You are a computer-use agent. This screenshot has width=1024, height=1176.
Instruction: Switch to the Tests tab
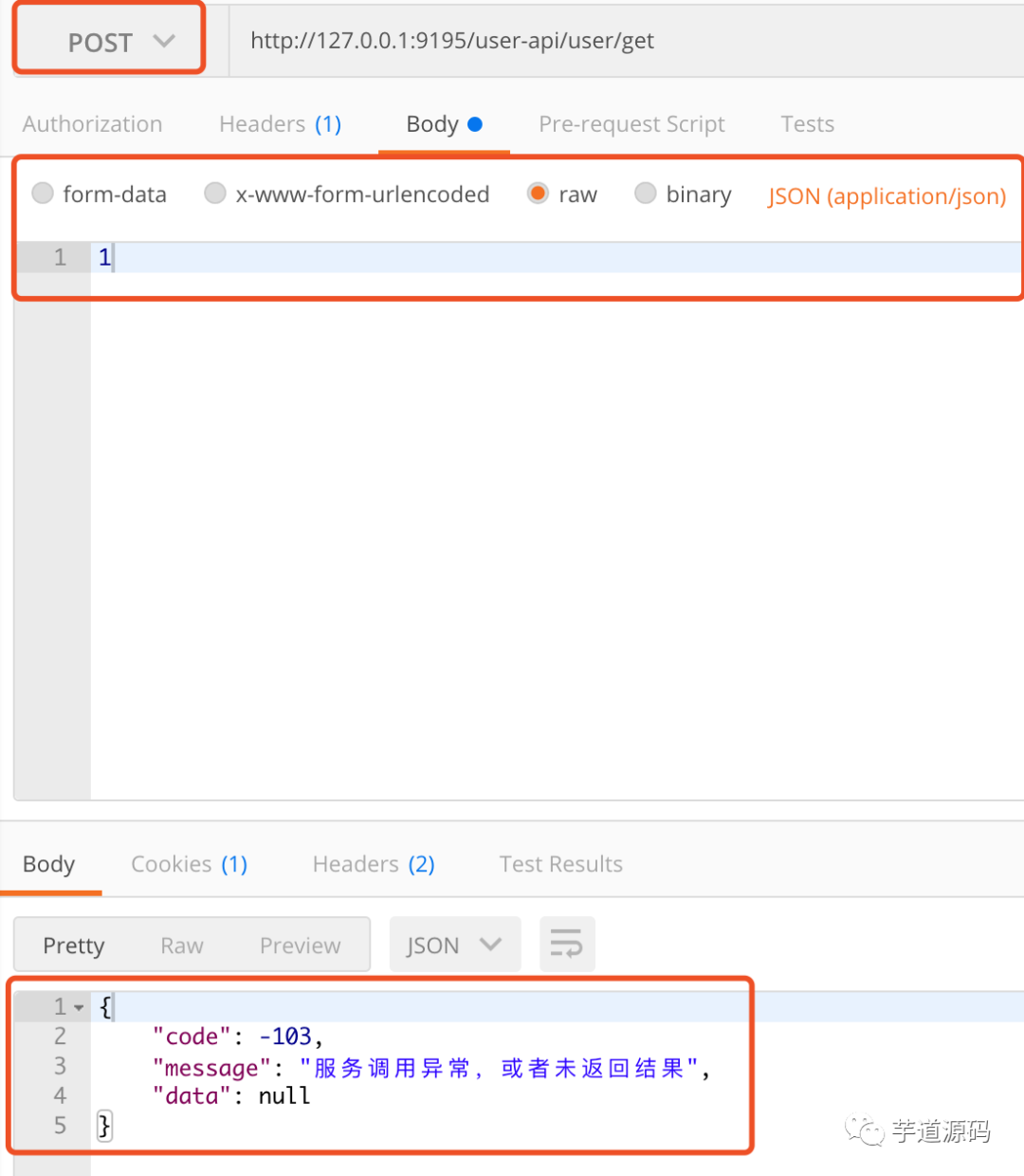coord(807,124)
